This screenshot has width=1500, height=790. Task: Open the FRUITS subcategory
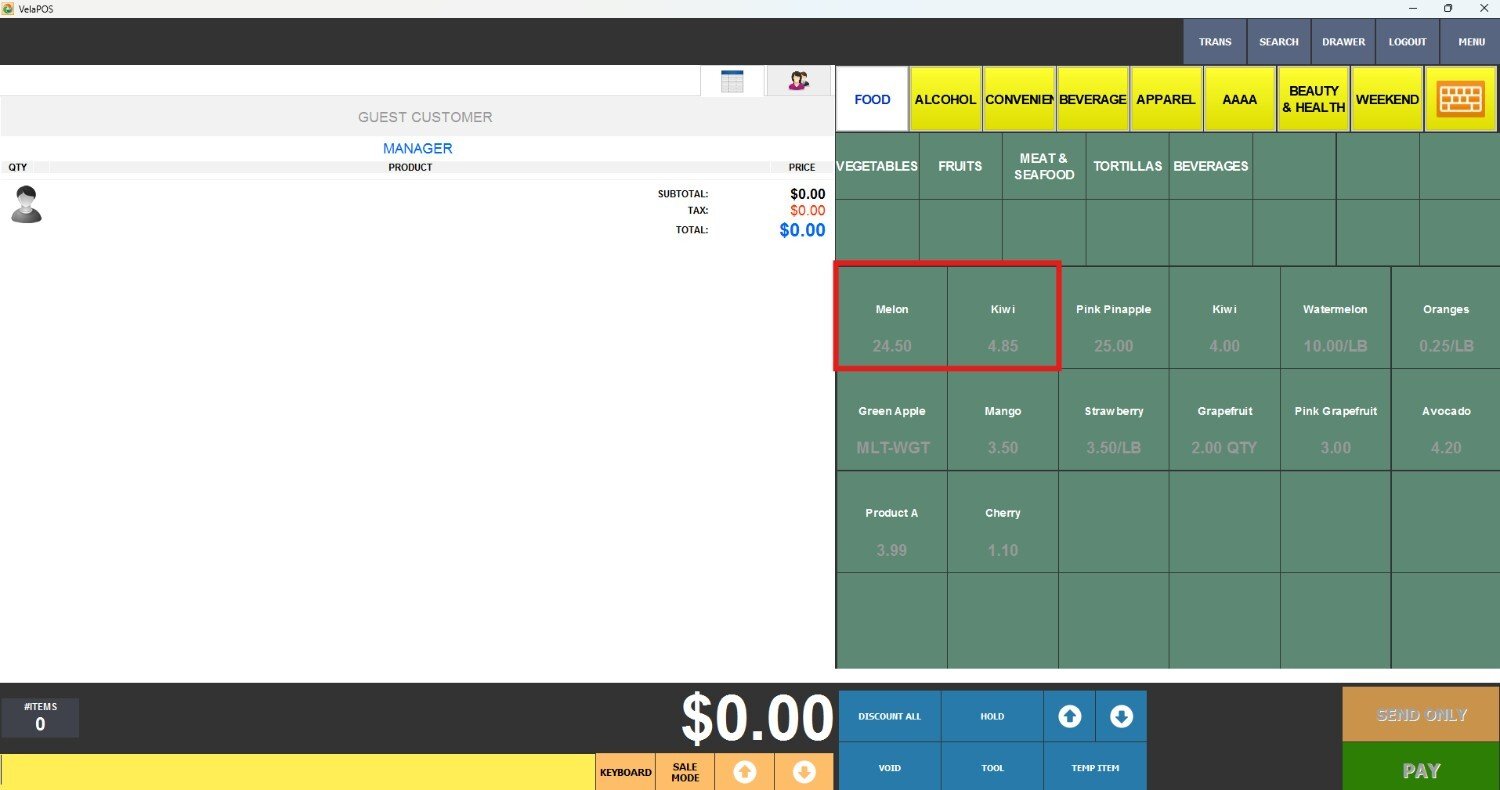point(960,166)
